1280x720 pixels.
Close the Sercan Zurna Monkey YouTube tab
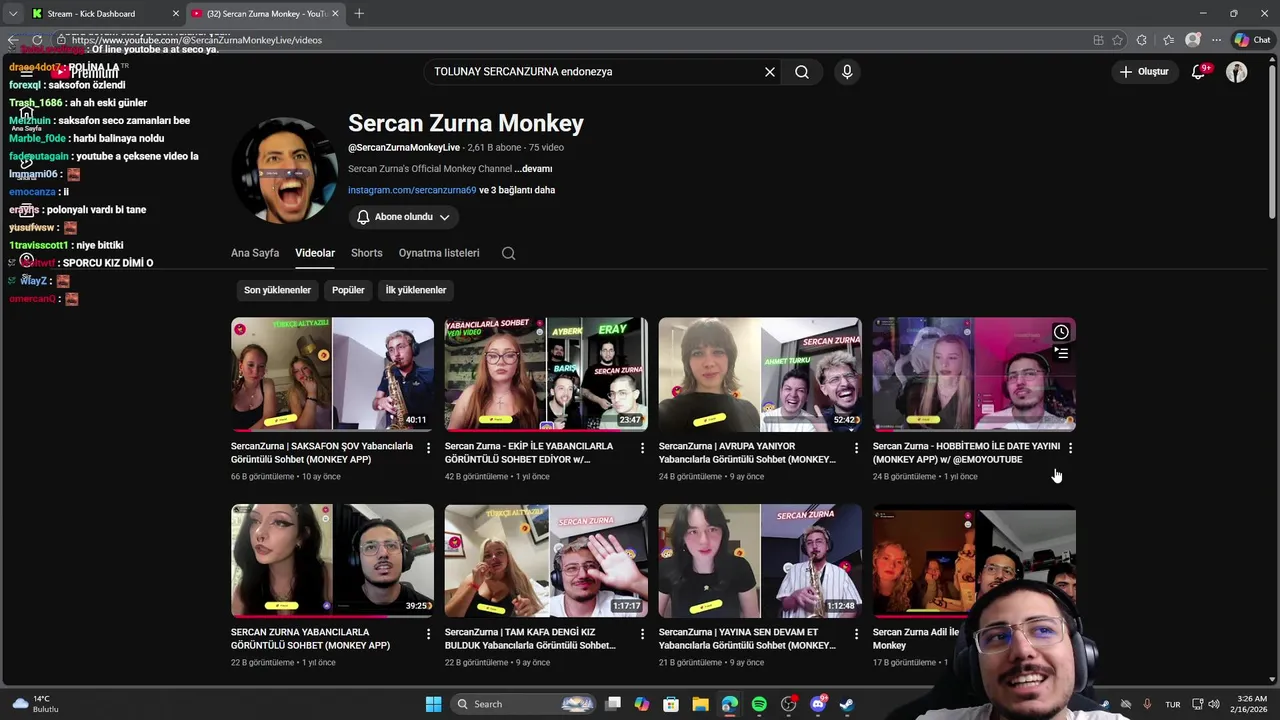pos(335,13)
